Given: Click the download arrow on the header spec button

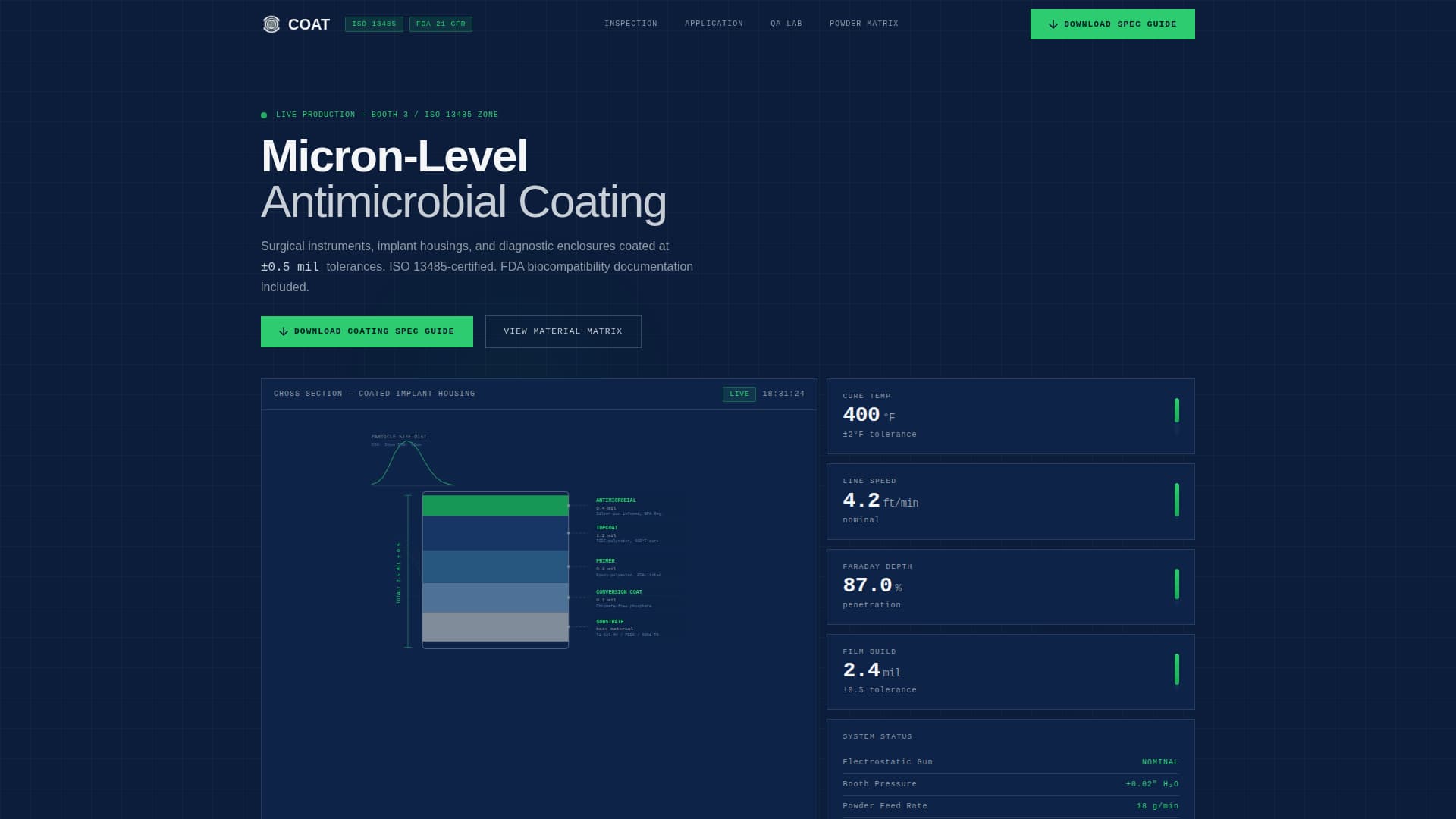Looking at the screenshot, I should [x=1053, y=24].
